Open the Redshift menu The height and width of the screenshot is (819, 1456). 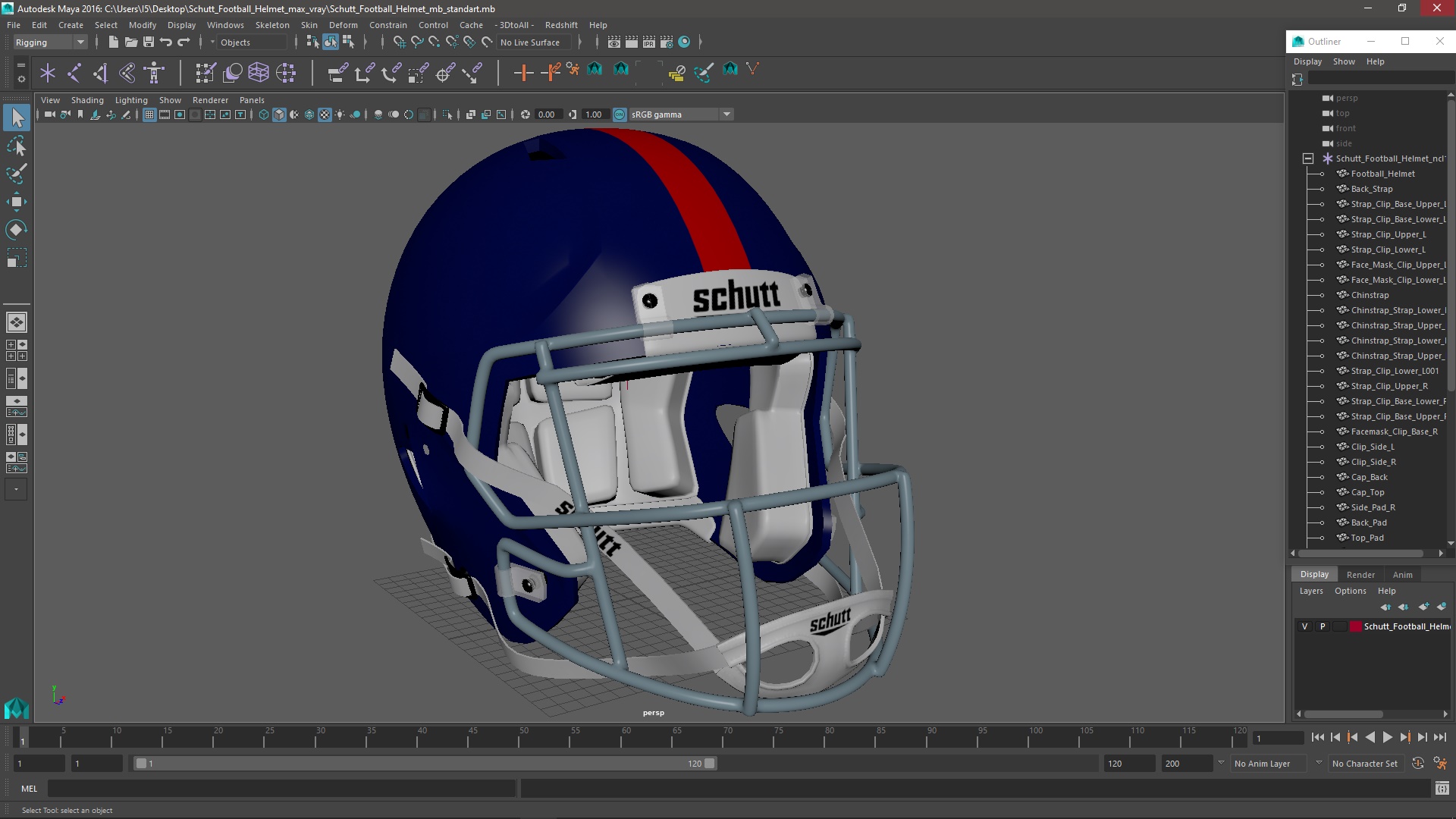coord(561,25)
